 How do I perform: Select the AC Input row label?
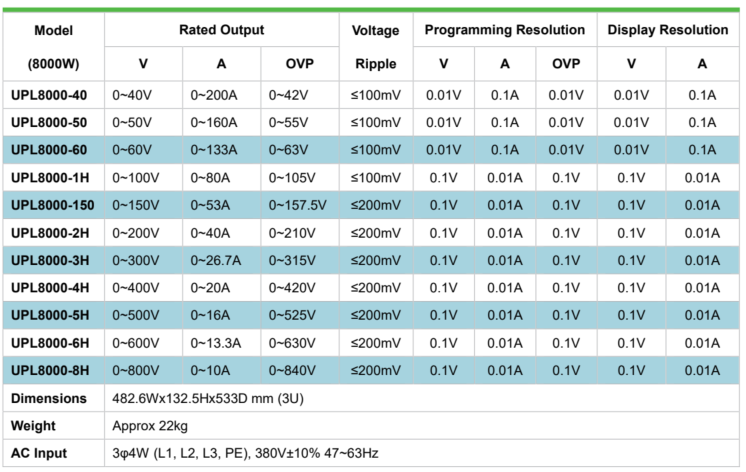pos(38,453)
